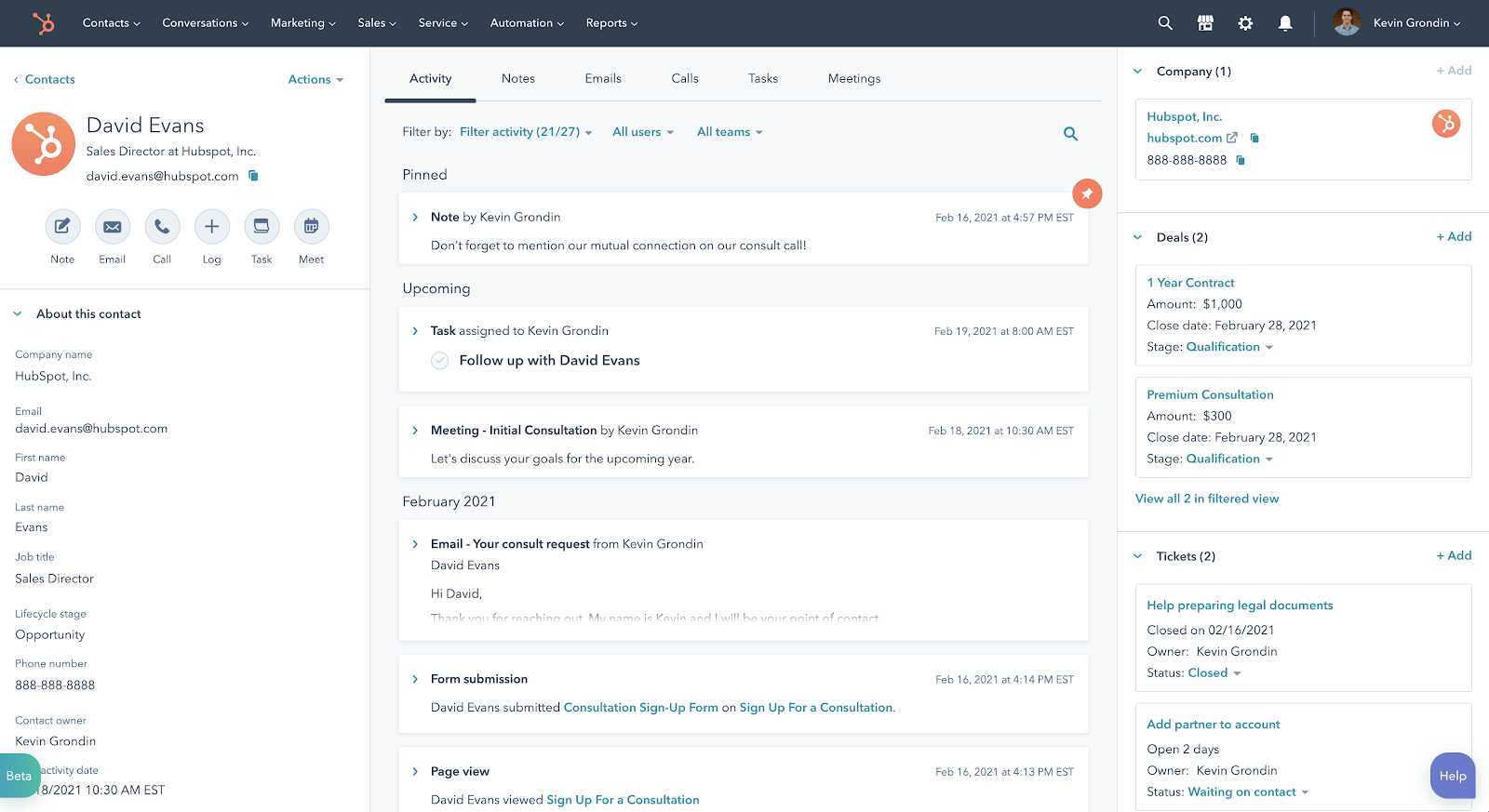Open hubspot.com external link icon

[1232, 138]
